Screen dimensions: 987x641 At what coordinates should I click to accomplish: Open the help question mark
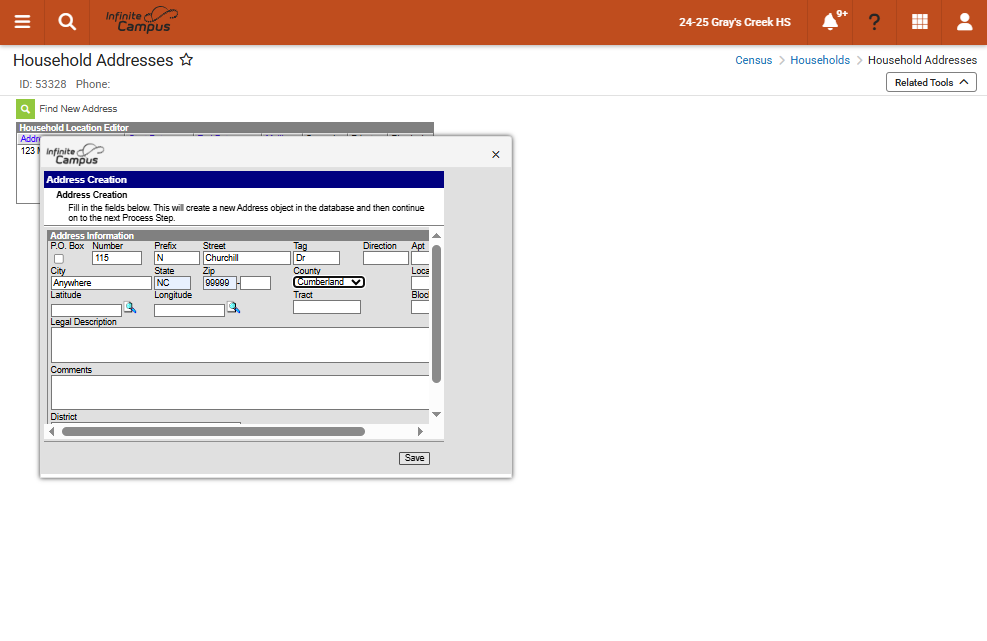(x=874, y=22)
